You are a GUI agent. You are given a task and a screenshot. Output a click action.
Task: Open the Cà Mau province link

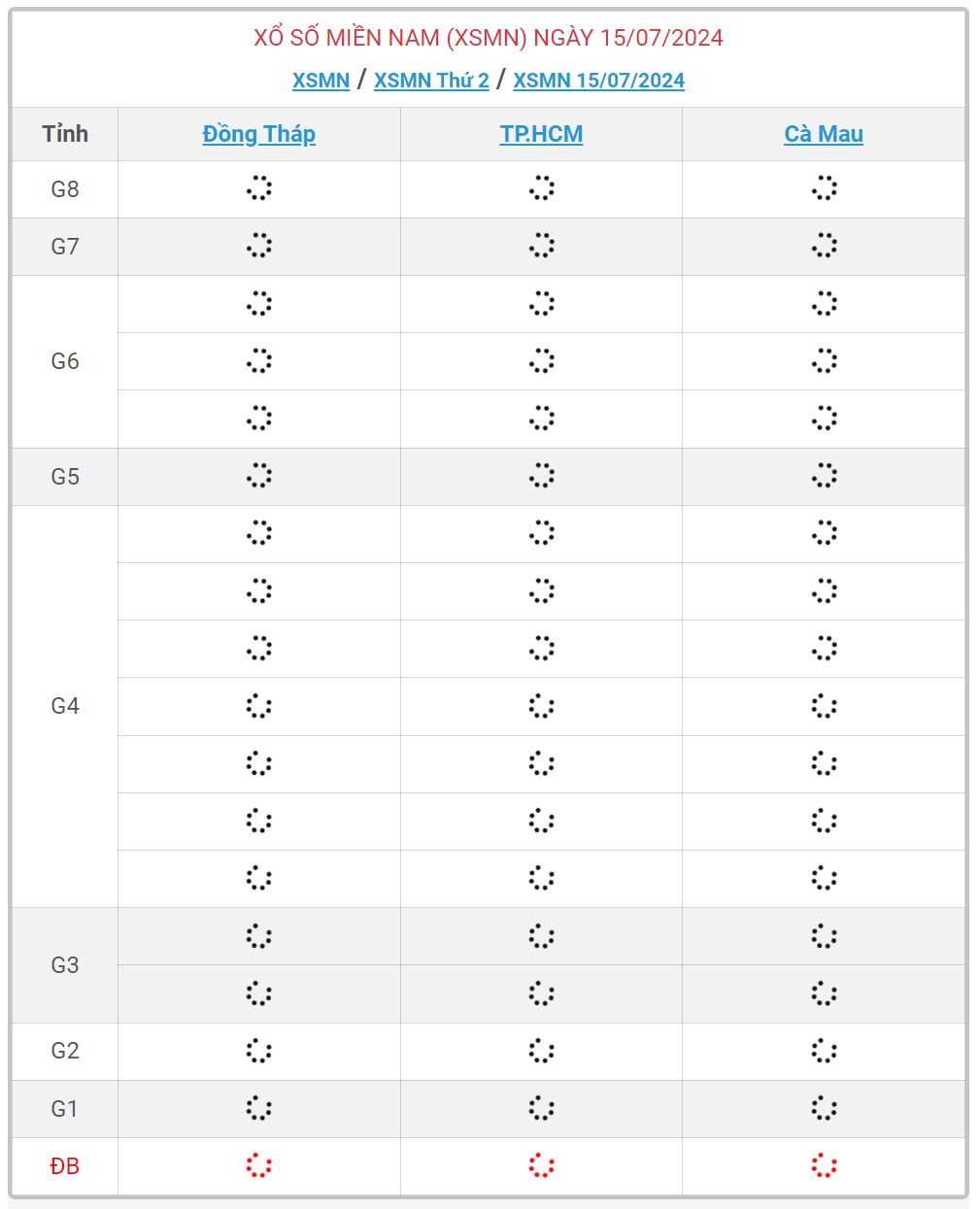pyautogui.click(x=824, y=134)
